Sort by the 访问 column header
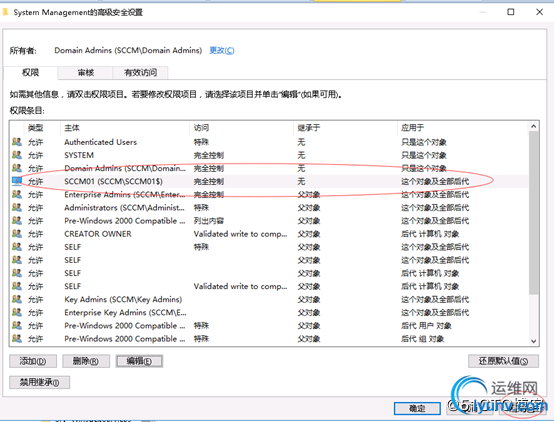Screen dimensions: 554x422 click(242, 128)
